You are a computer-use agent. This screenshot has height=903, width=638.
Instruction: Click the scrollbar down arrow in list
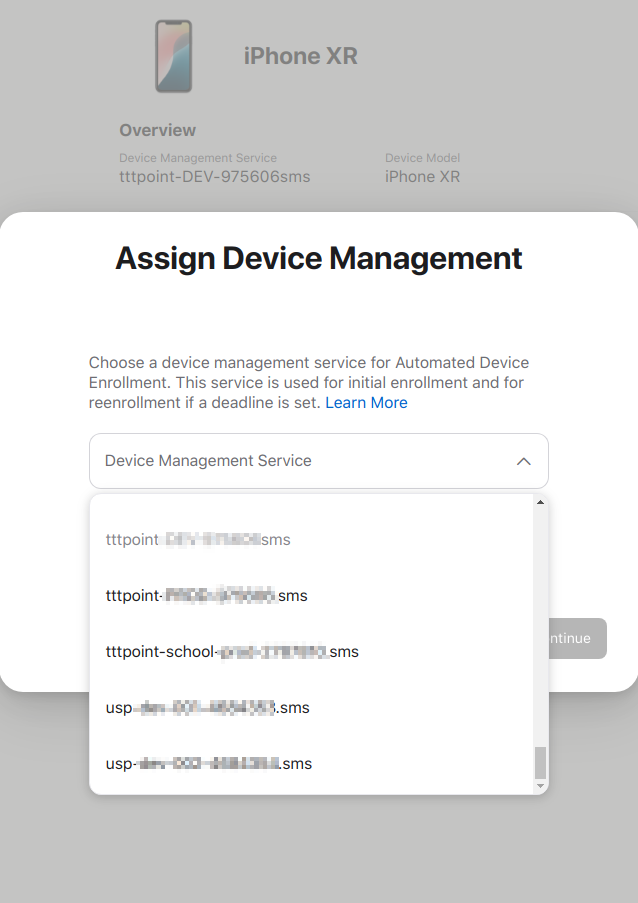click(x=541, y=786)
